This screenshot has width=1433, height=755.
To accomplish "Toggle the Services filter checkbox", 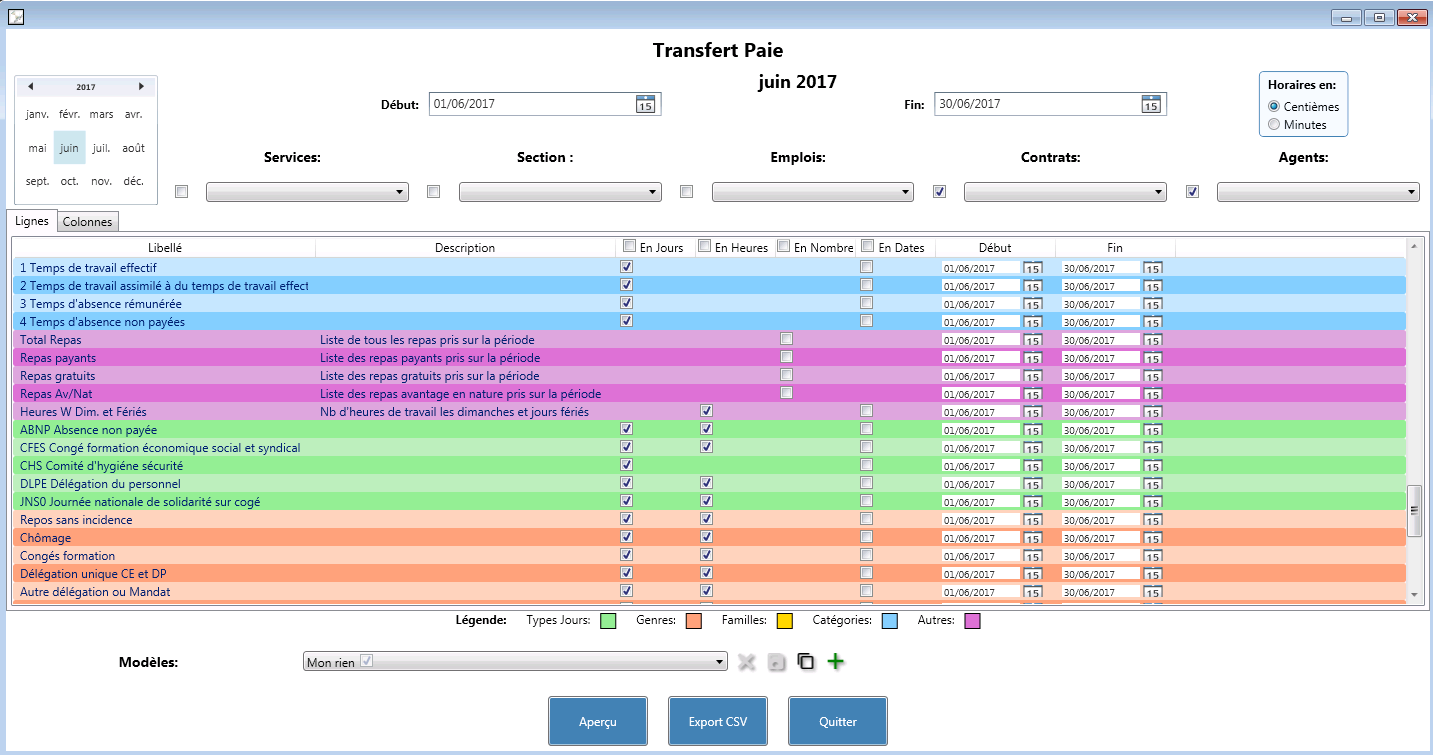I will coord(181,192).
